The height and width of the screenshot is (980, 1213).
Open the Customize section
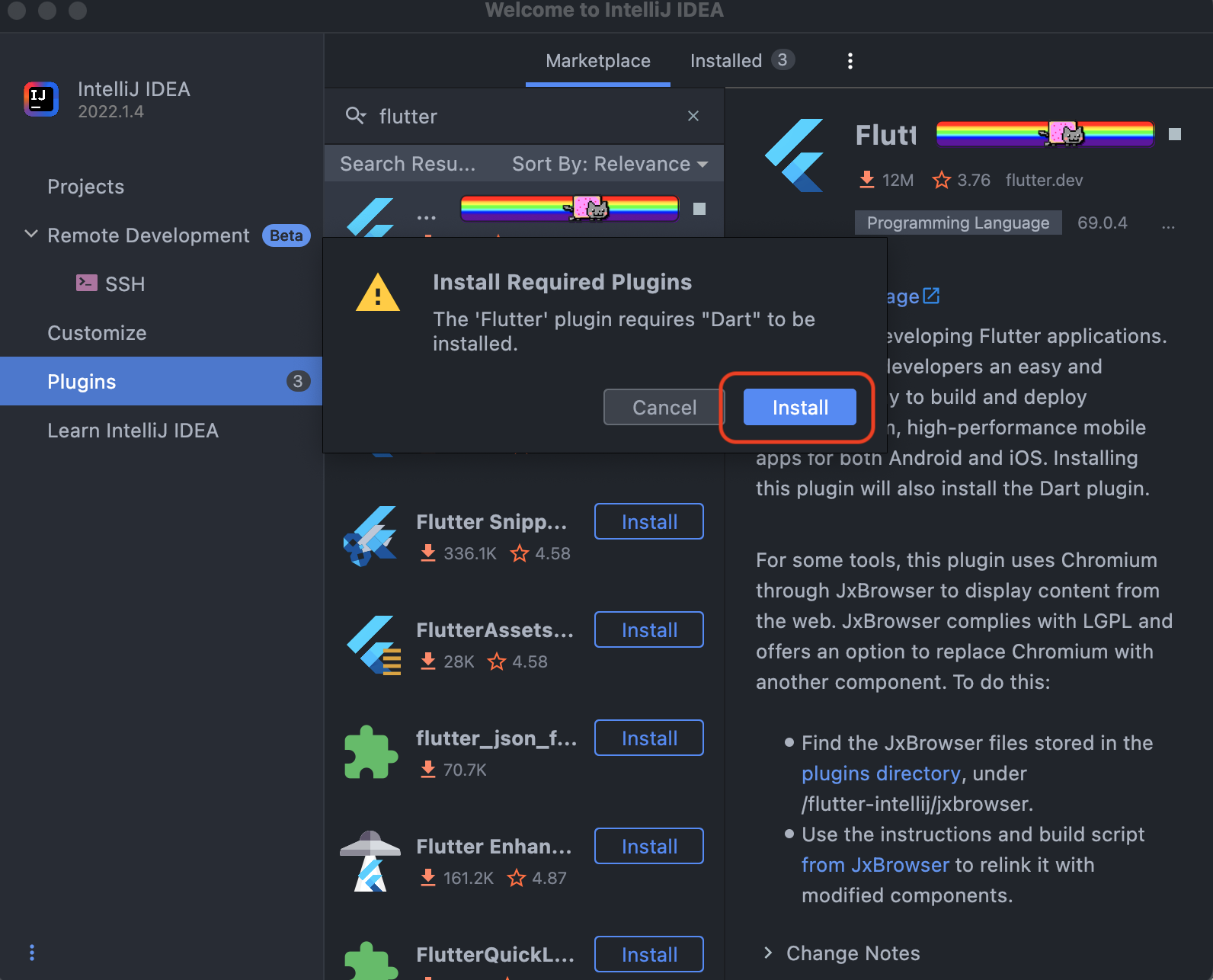tap(97, 333)
